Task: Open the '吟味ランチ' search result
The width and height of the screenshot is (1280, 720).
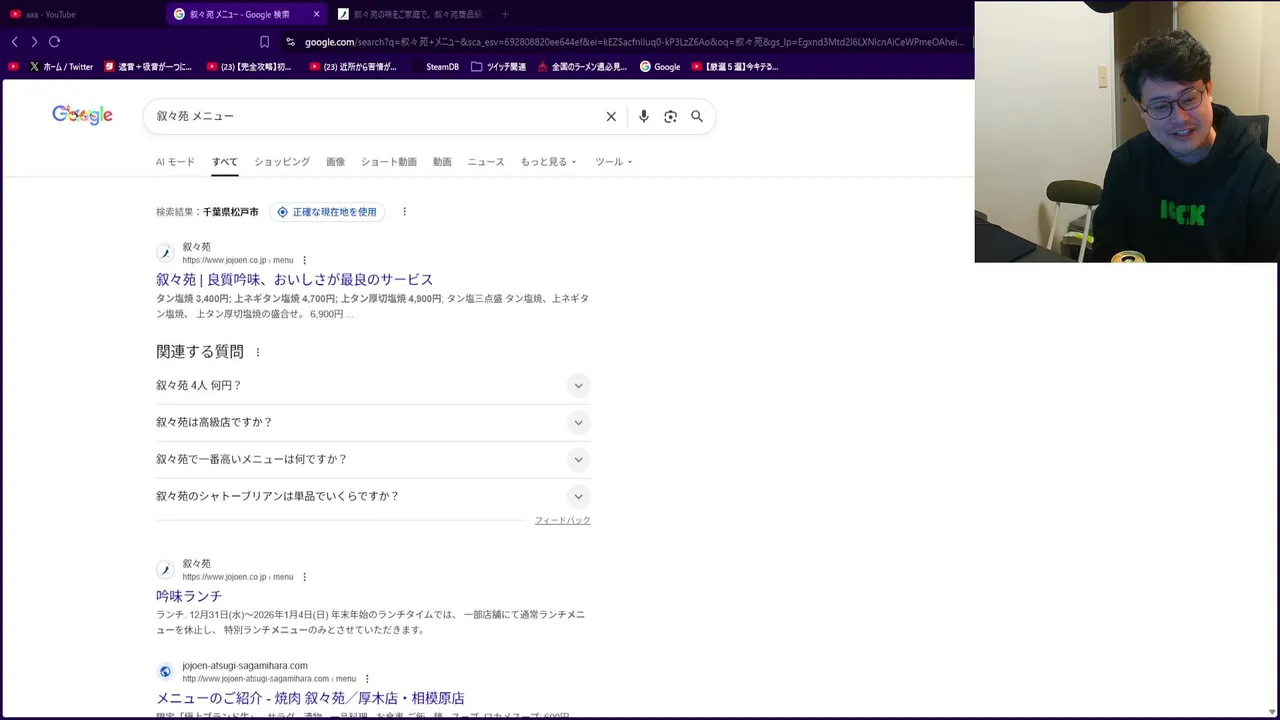Action: pos(189,596)
